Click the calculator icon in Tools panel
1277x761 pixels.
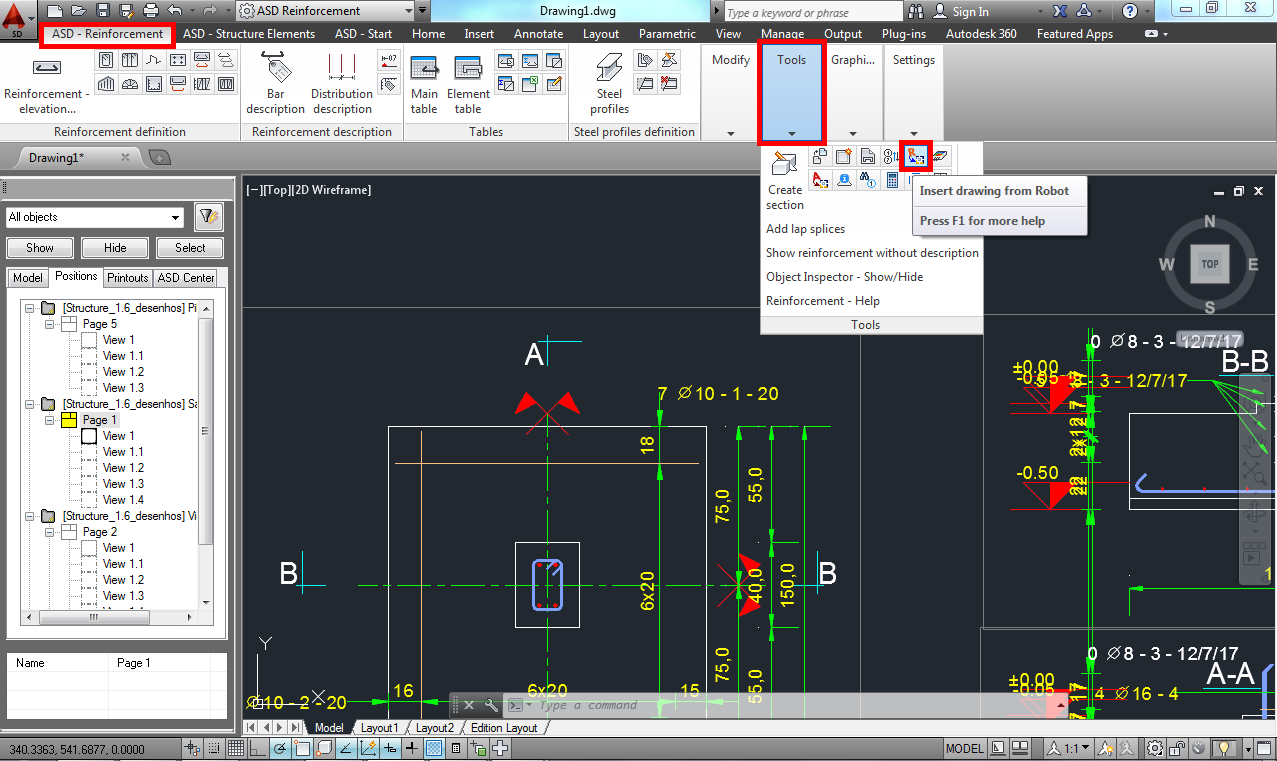click(893, 180)
